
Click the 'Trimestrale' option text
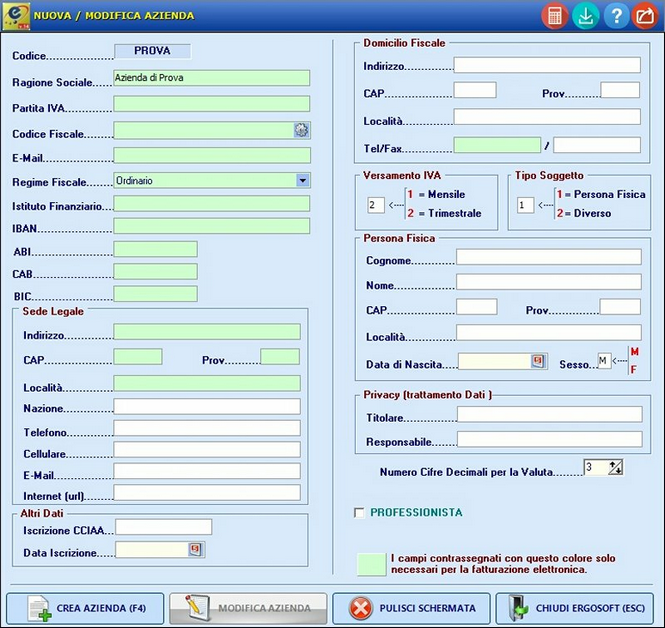point(454,213)
